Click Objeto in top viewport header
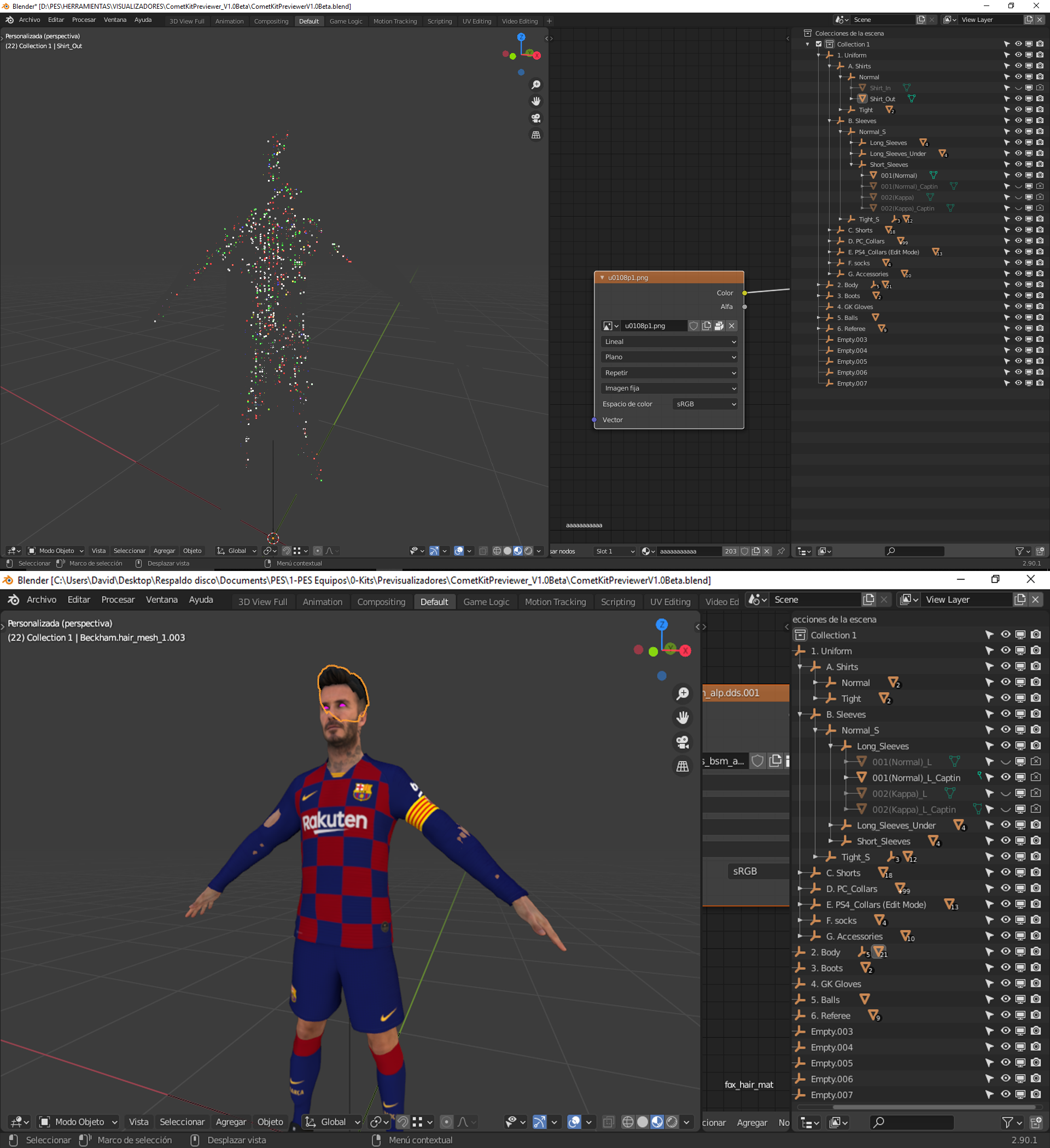1050x1148 pixels. [192, 551]
